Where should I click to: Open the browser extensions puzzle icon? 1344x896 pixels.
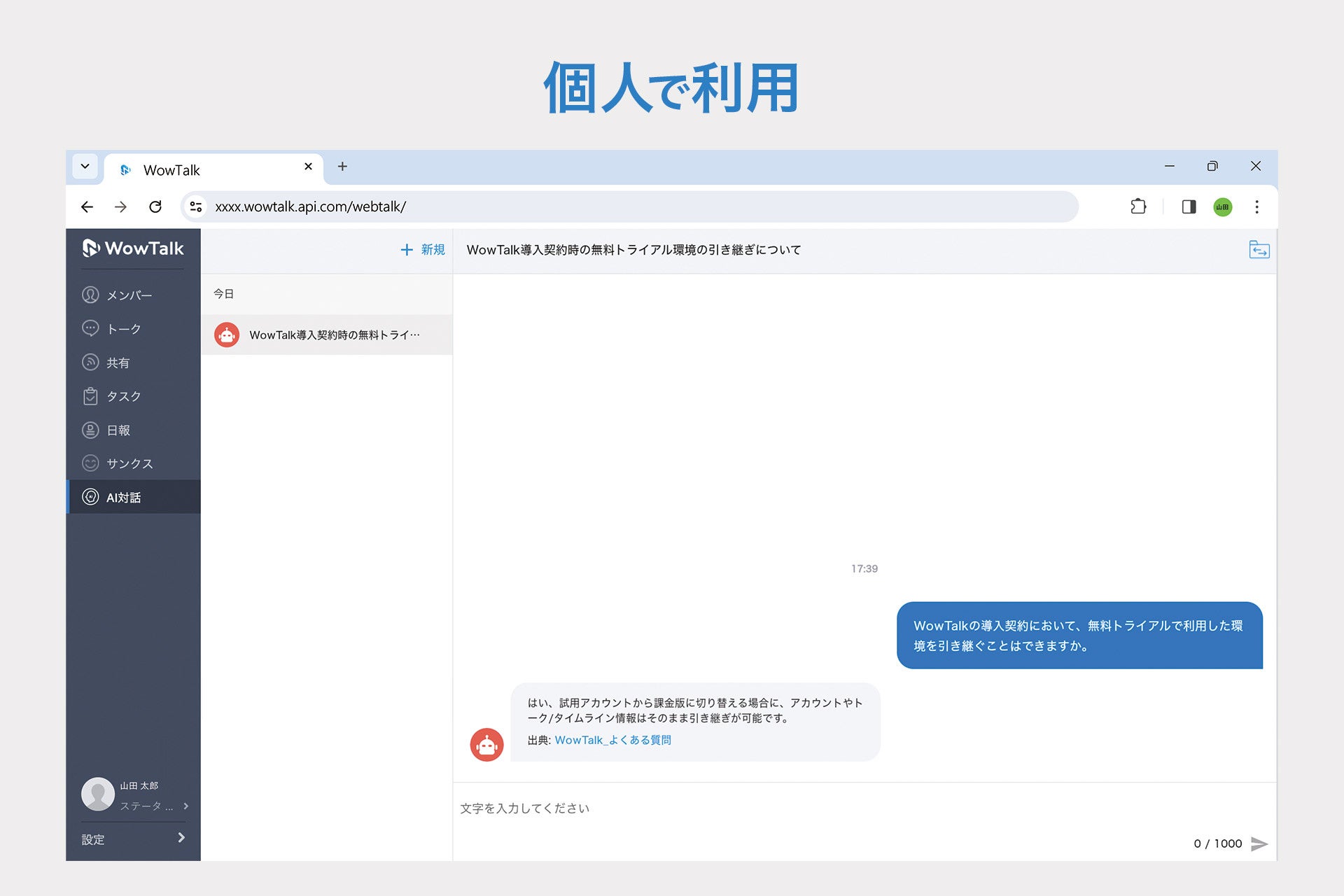(x=1138, y=206)
